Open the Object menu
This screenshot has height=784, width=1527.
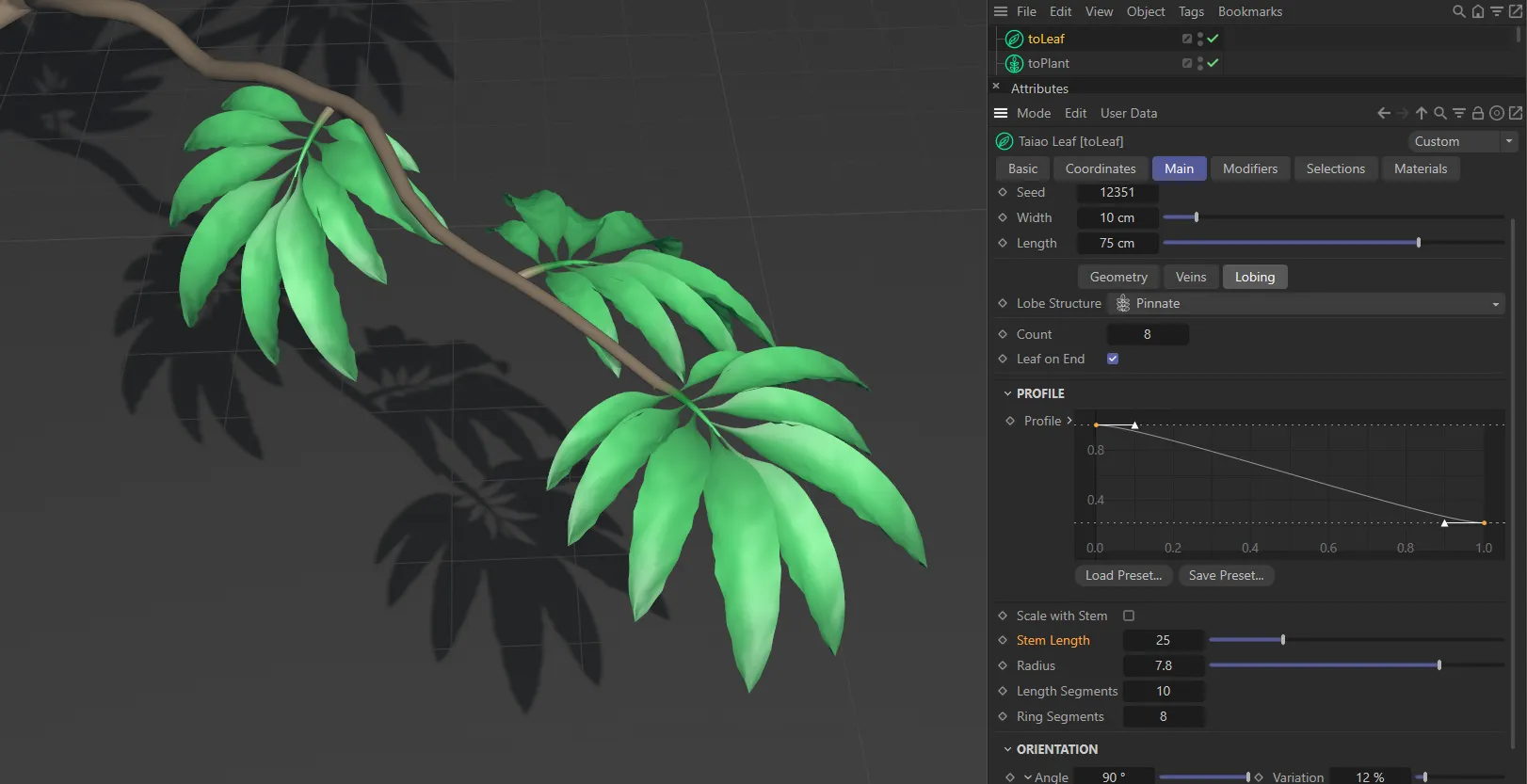coord(1146,11)
